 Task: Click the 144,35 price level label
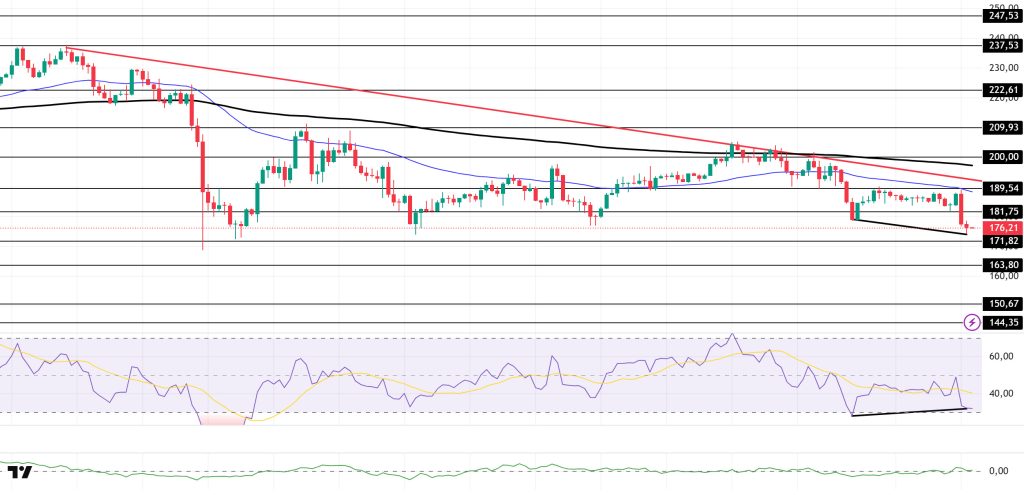coord(1000,323)
